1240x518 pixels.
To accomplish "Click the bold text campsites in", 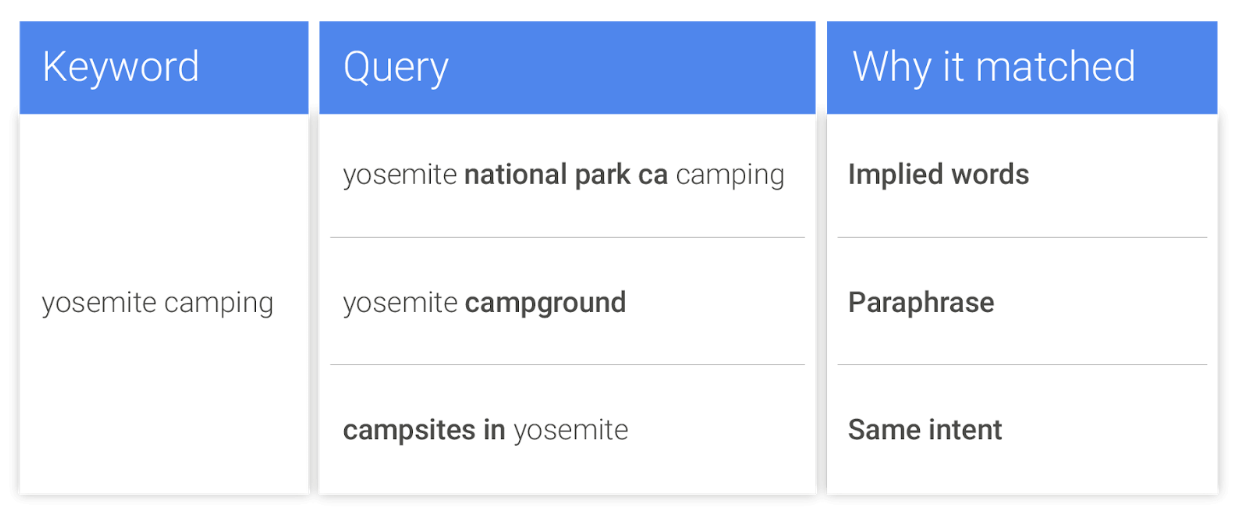I will pos(424,431).
